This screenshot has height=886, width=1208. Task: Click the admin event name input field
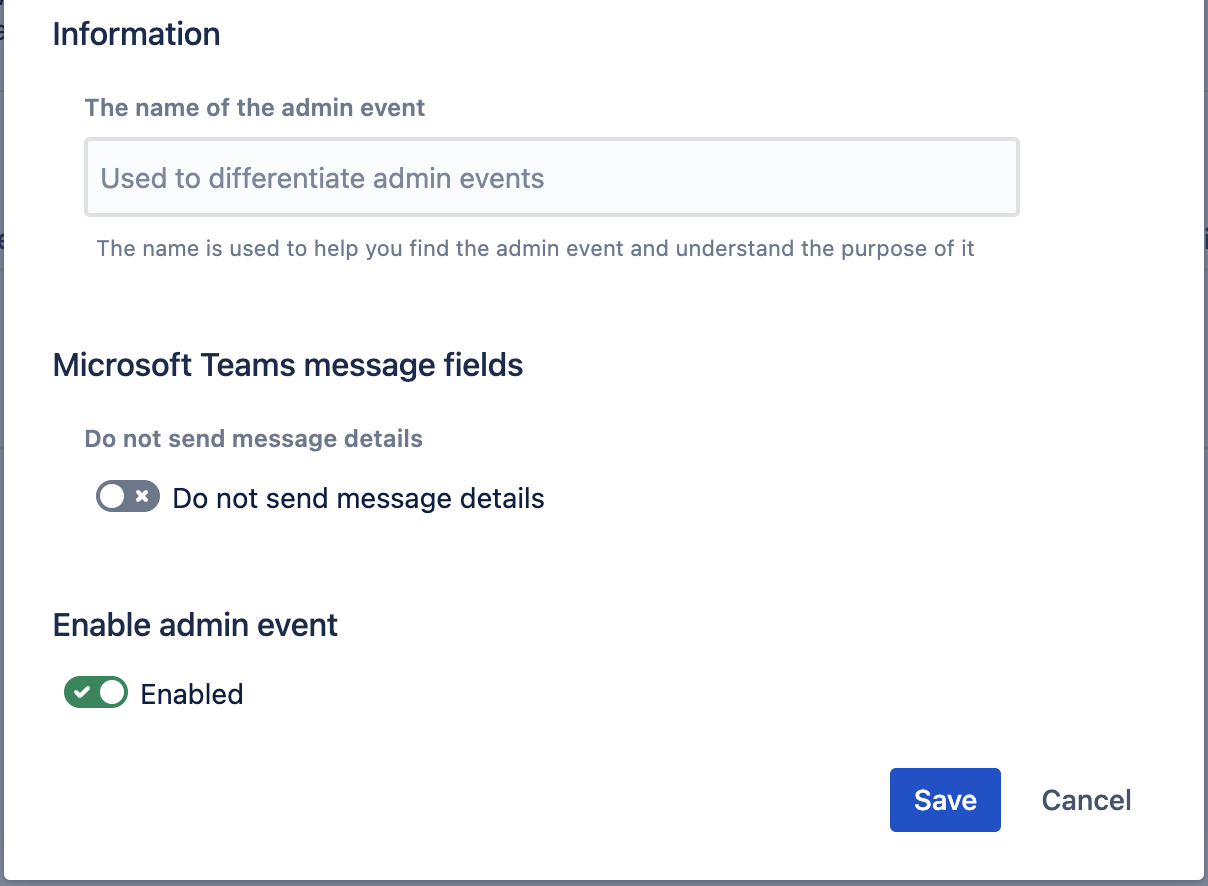551,178
